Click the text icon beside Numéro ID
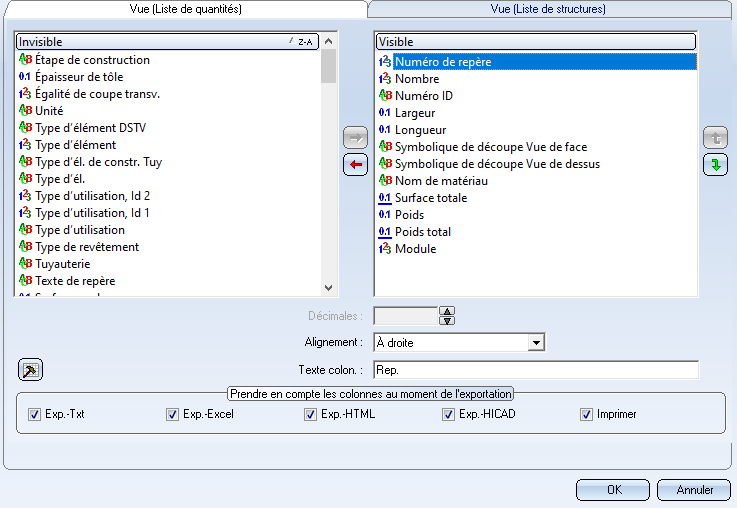Viewport: 737px width, 508px height. [385, 95]
